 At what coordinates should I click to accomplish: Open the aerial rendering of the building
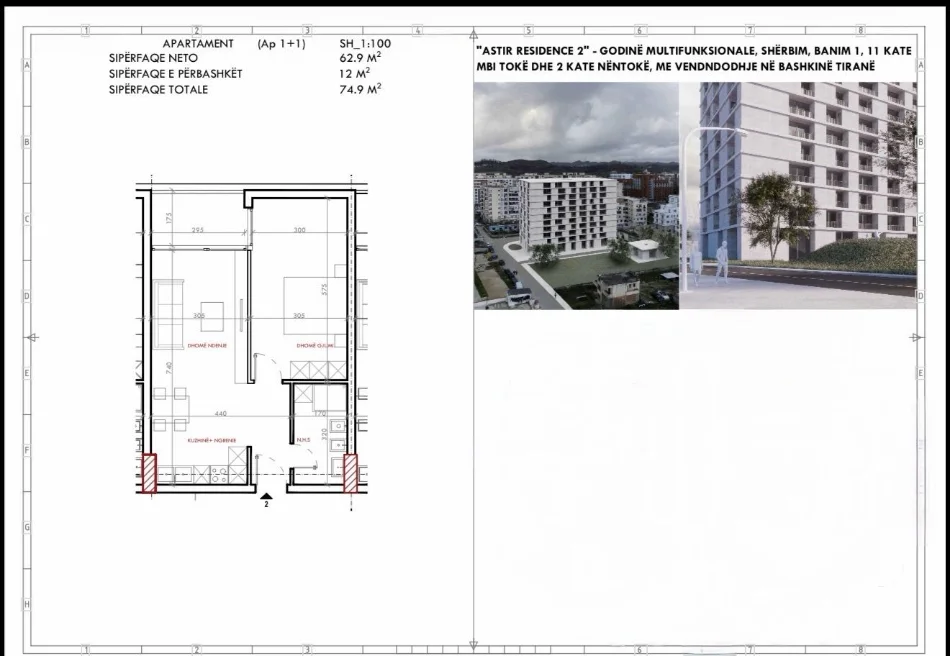tap(576, 196)
